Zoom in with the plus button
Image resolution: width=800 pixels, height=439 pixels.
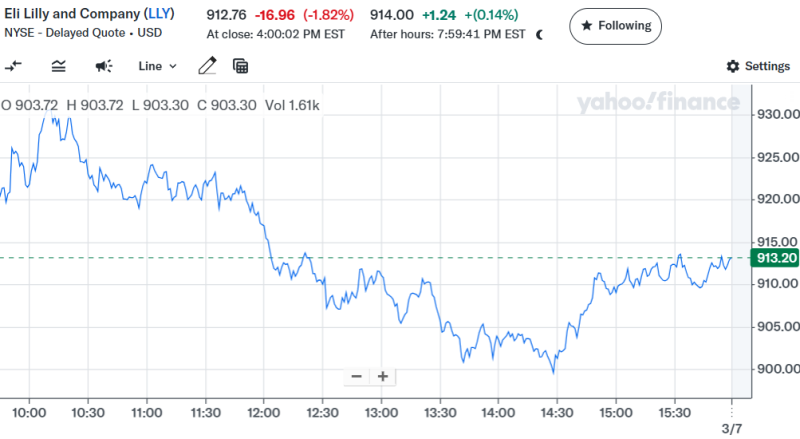[382, 376]
